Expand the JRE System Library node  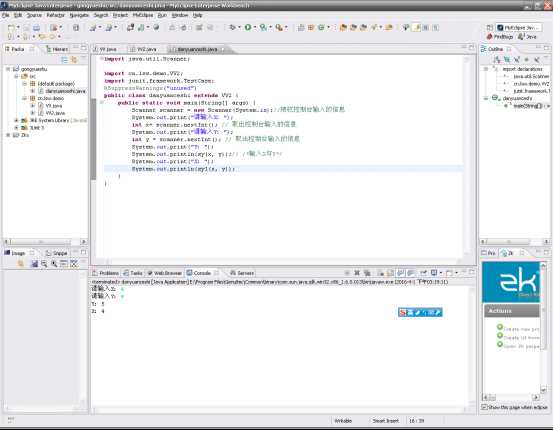pos(16,120)
